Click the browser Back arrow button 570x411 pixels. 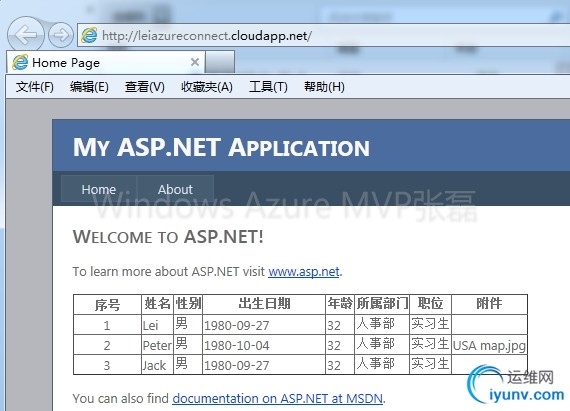click(x=25, y=35)
